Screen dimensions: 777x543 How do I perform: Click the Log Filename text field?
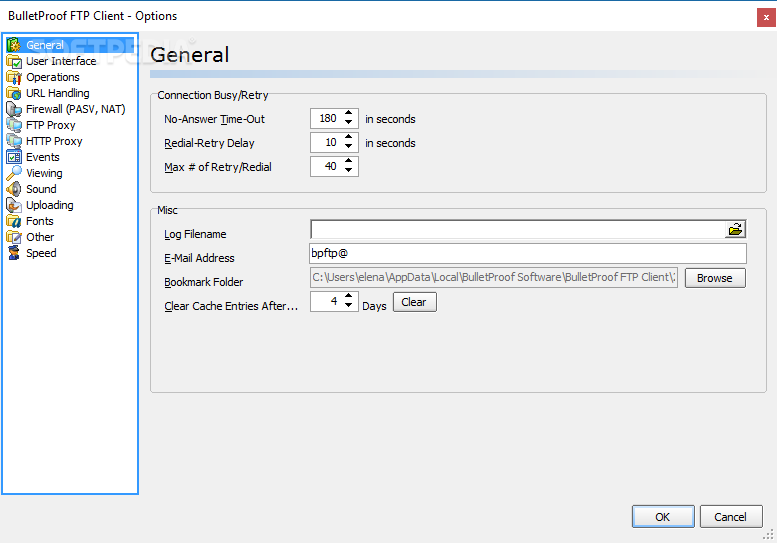click(518, 229)
